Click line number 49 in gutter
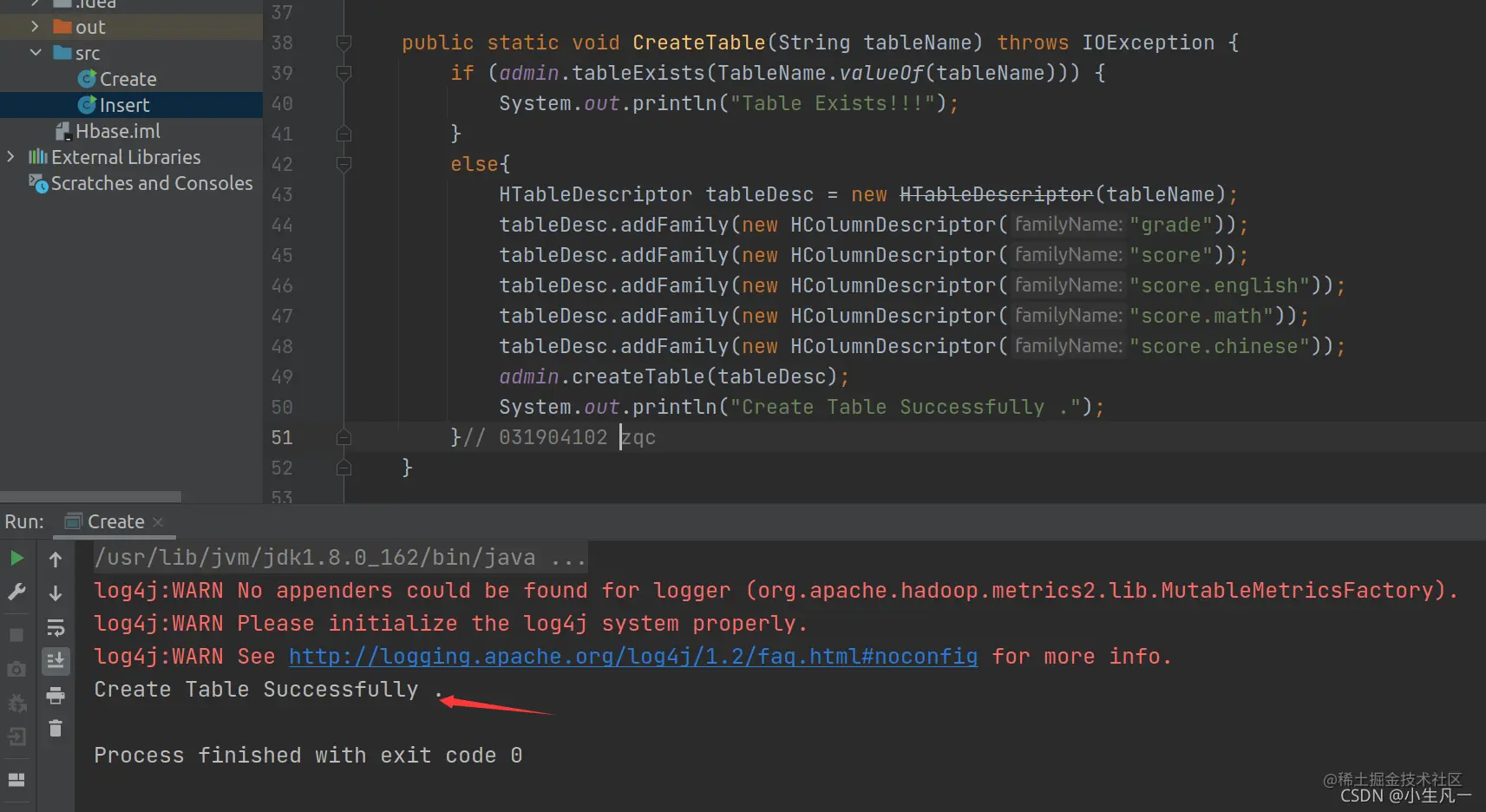This screenshot has height=812, width=1486. (x=282, y=377)
